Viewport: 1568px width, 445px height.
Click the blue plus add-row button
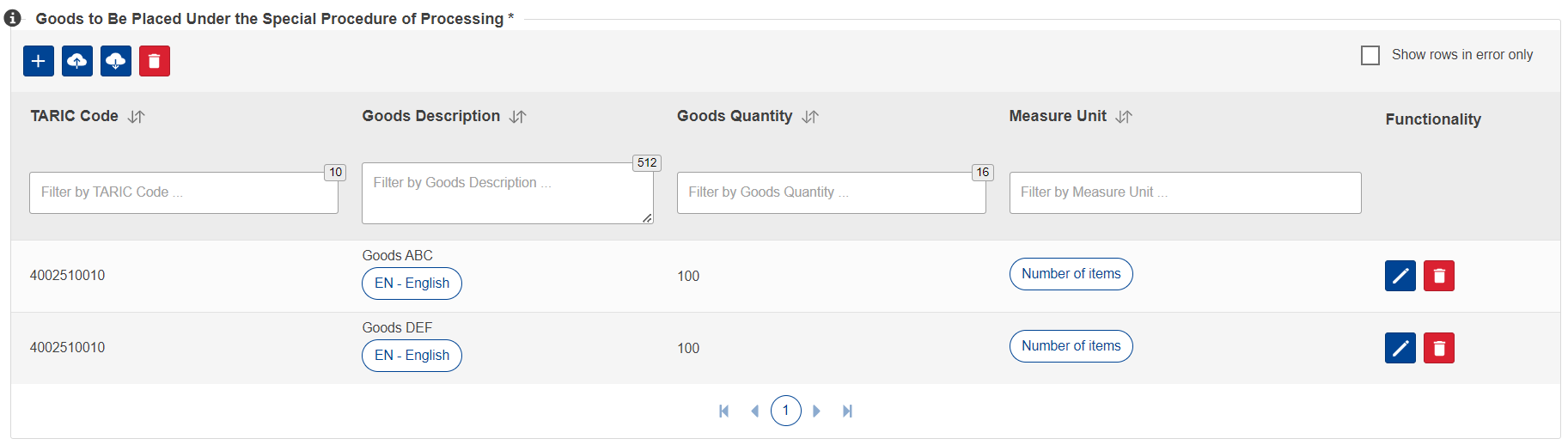(39, 61)
